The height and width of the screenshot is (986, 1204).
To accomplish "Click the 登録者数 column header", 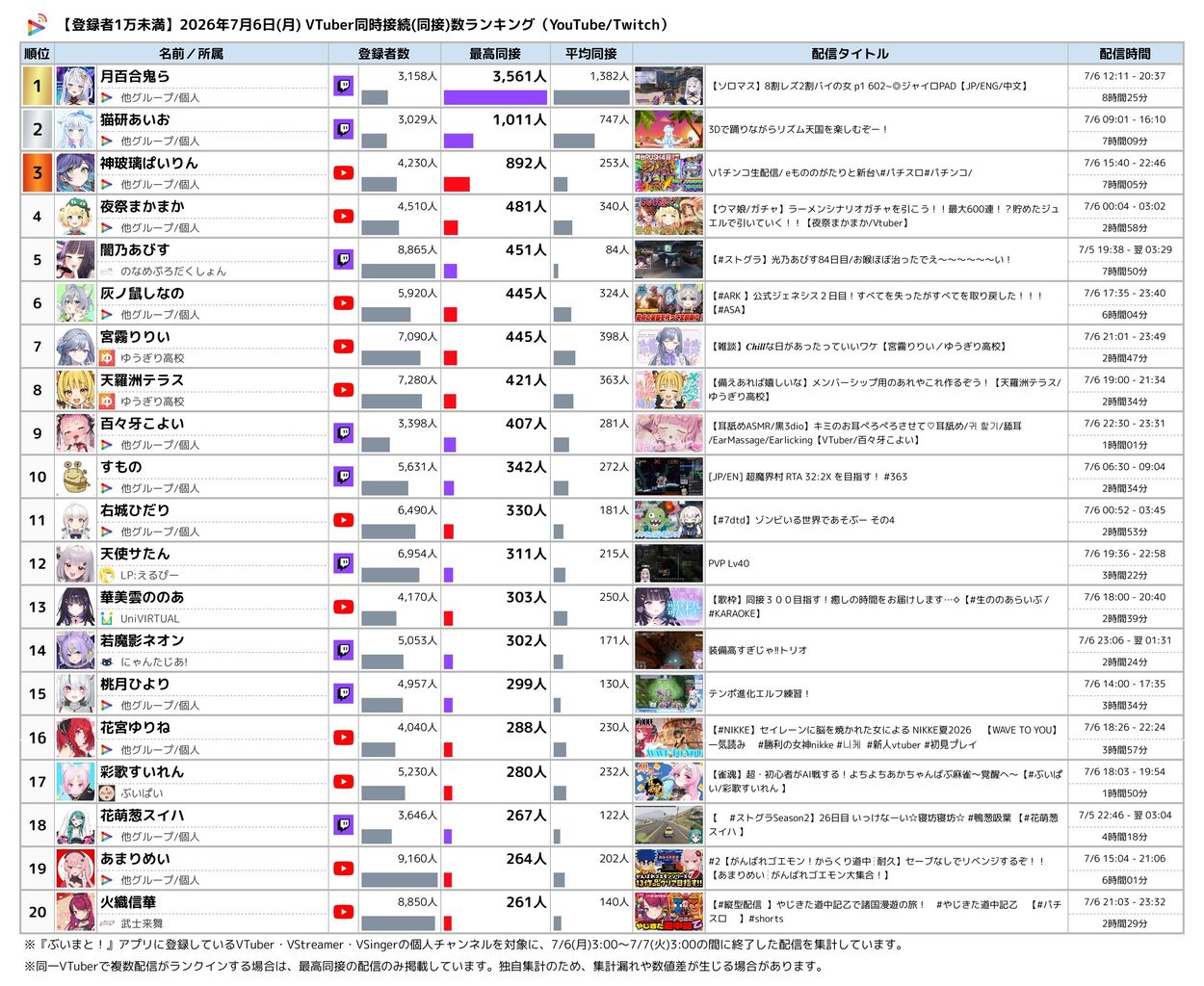I will coord(384,54).
